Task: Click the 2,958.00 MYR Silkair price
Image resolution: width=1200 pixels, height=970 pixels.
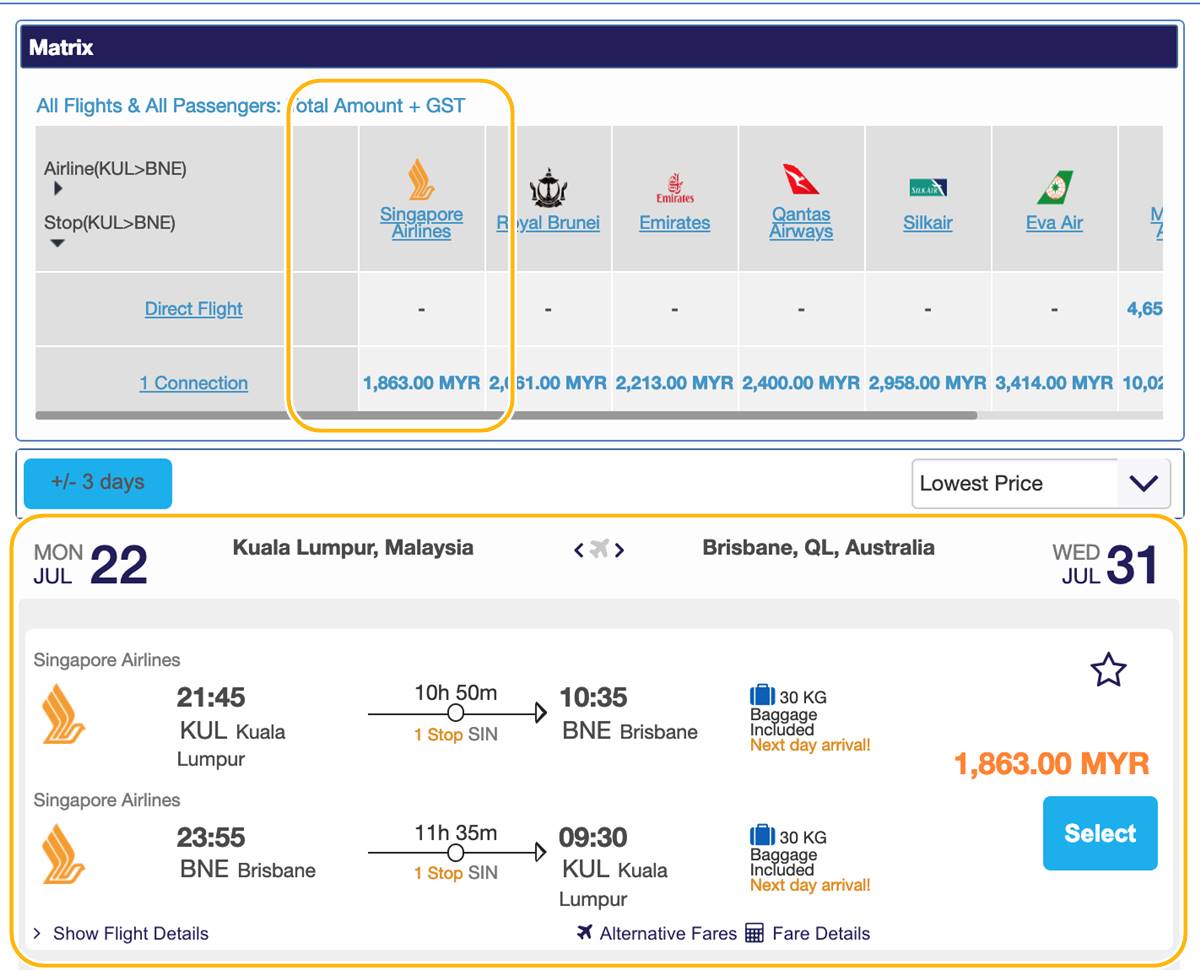Action: pyautogui.click(x=928, y=383)
